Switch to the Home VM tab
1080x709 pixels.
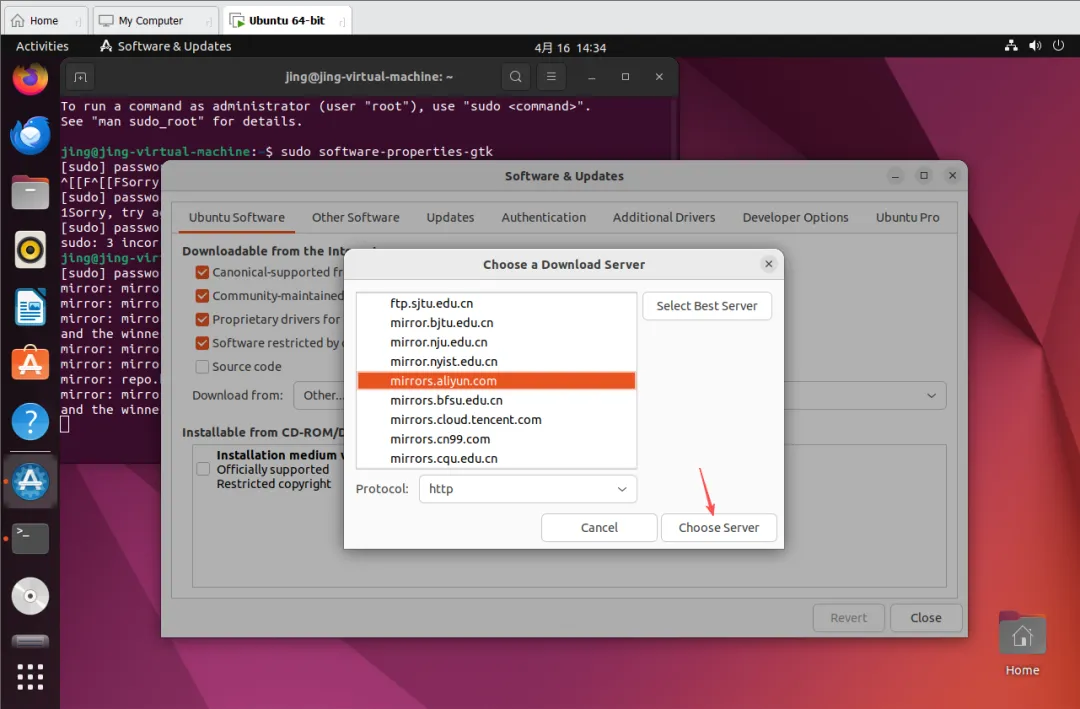coord(45,21)
